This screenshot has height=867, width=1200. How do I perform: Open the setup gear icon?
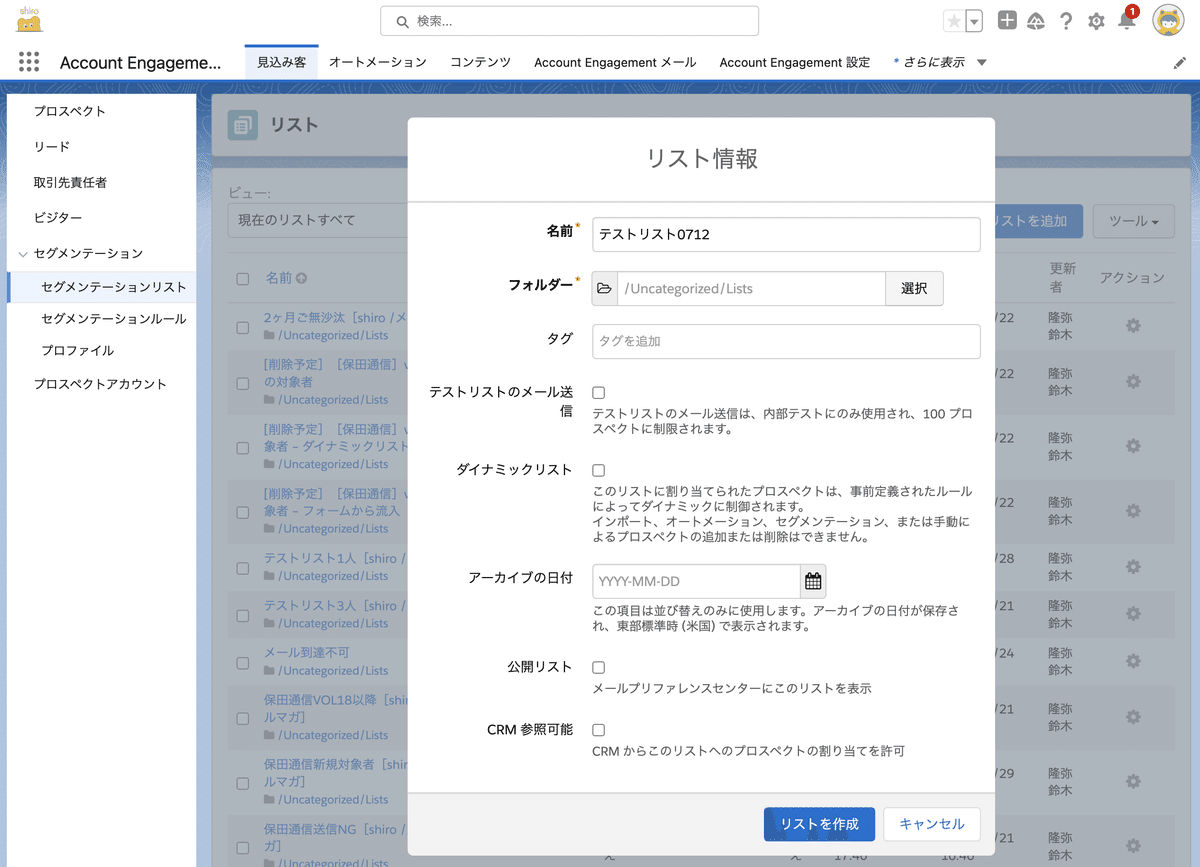click(1096, 21)
